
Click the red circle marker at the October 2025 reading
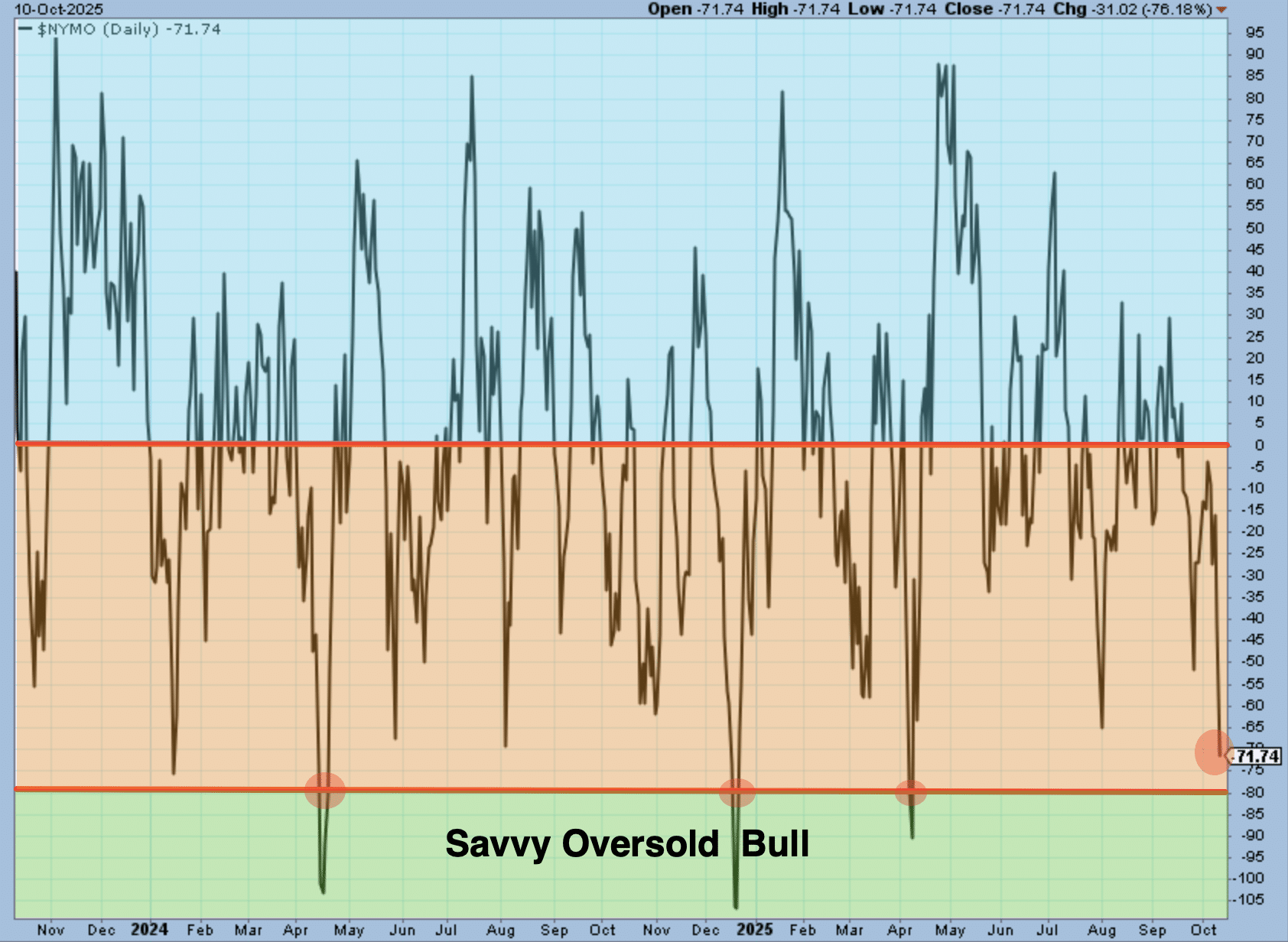(1215, 752)
